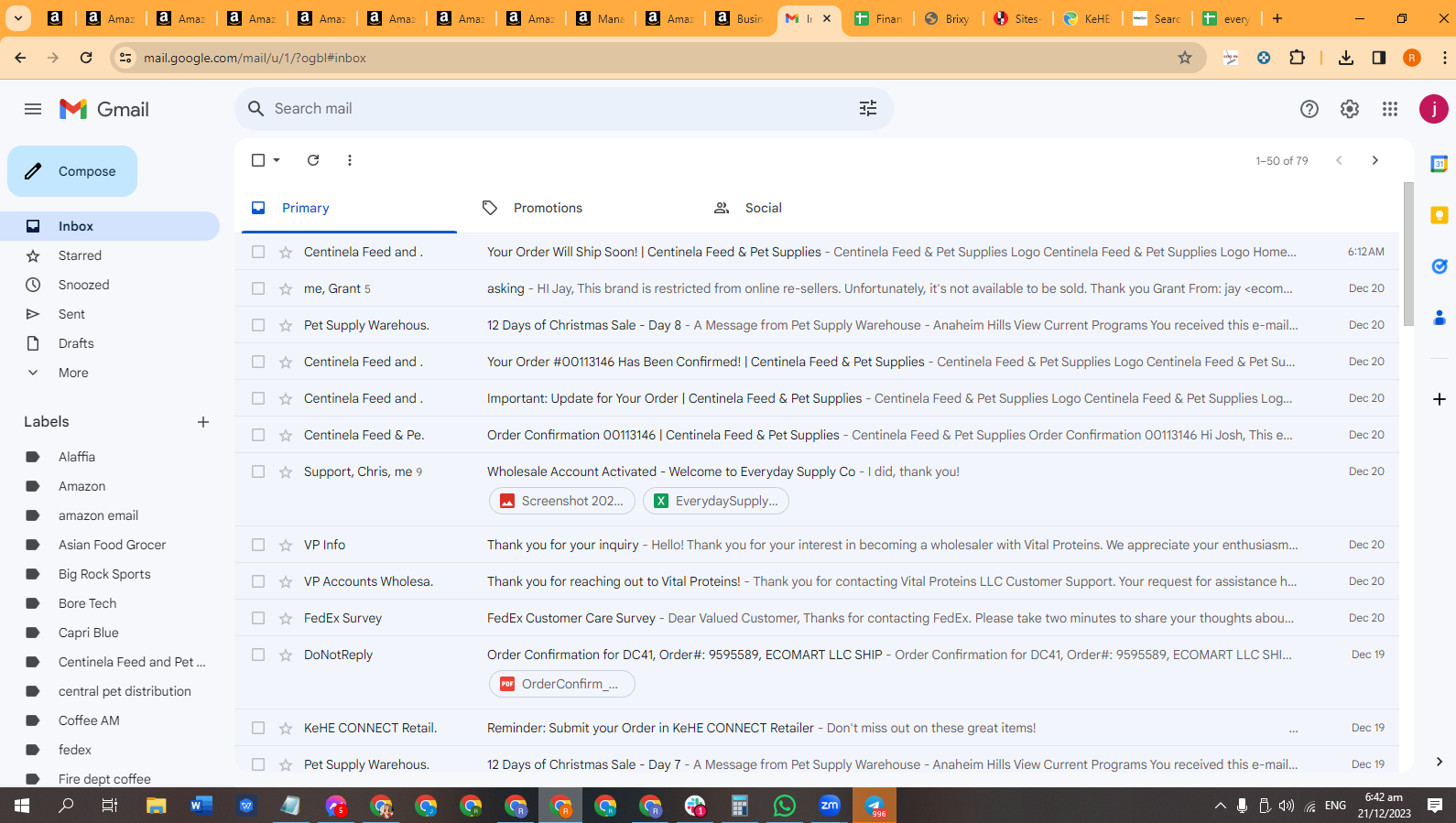Screen dimensions: 1456x823
Task: Select the Support, Chris, me email checkbox
Action: click(x=258, y=471)
